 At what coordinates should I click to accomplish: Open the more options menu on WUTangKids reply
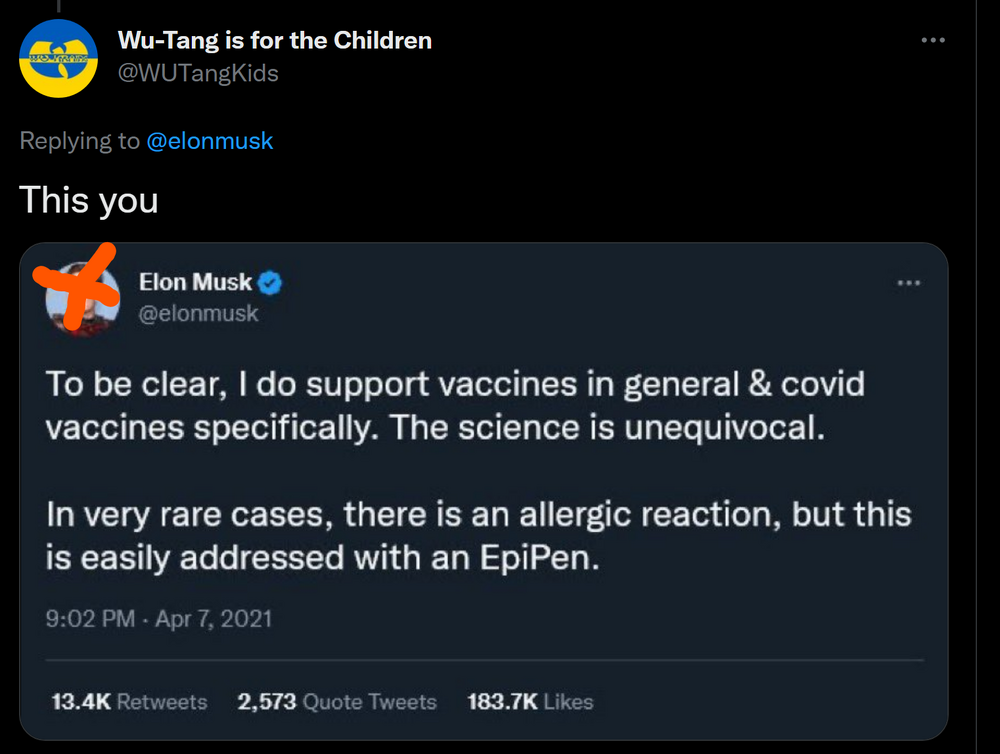932,40
